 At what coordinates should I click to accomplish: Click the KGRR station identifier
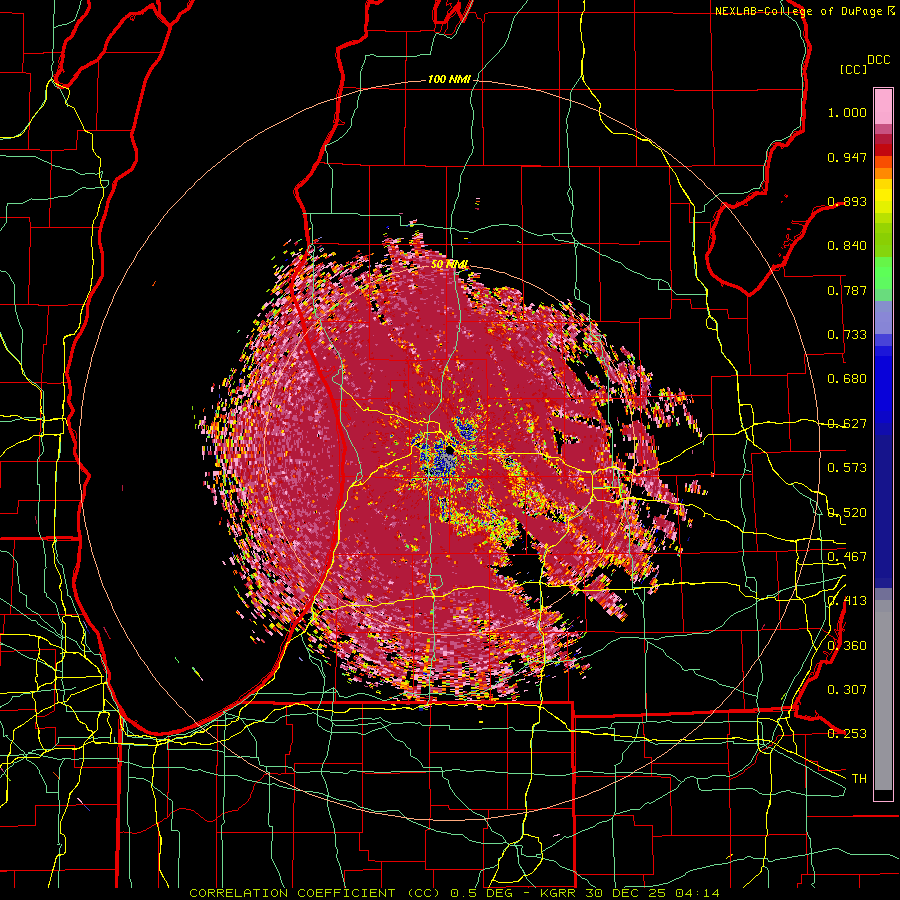click(558, 893)
